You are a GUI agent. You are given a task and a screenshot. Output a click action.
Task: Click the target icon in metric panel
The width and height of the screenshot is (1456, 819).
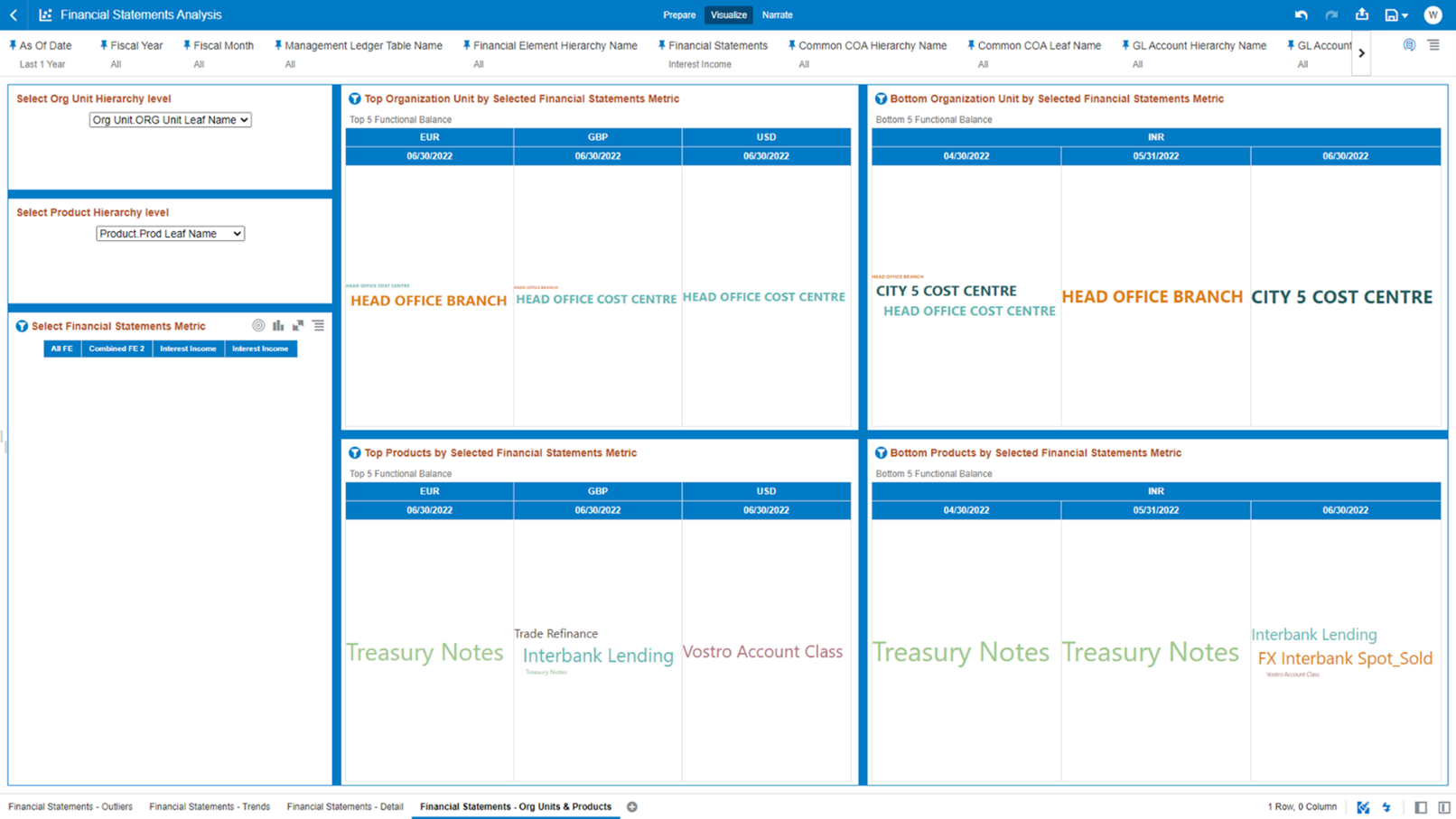pos(258,325)
